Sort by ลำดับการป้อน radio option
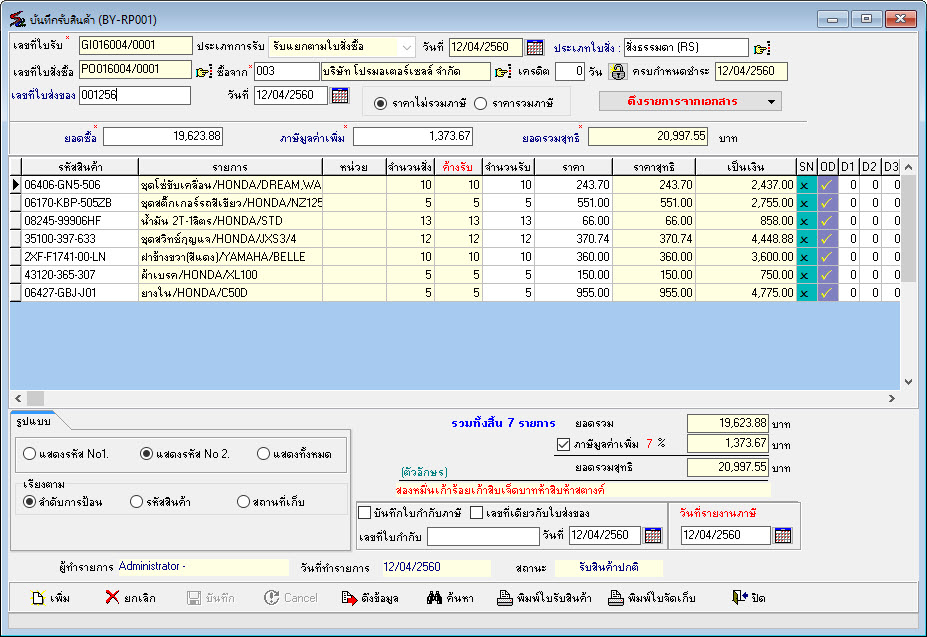The width and height of the screenshot is (927, 637). coord(29,502)
